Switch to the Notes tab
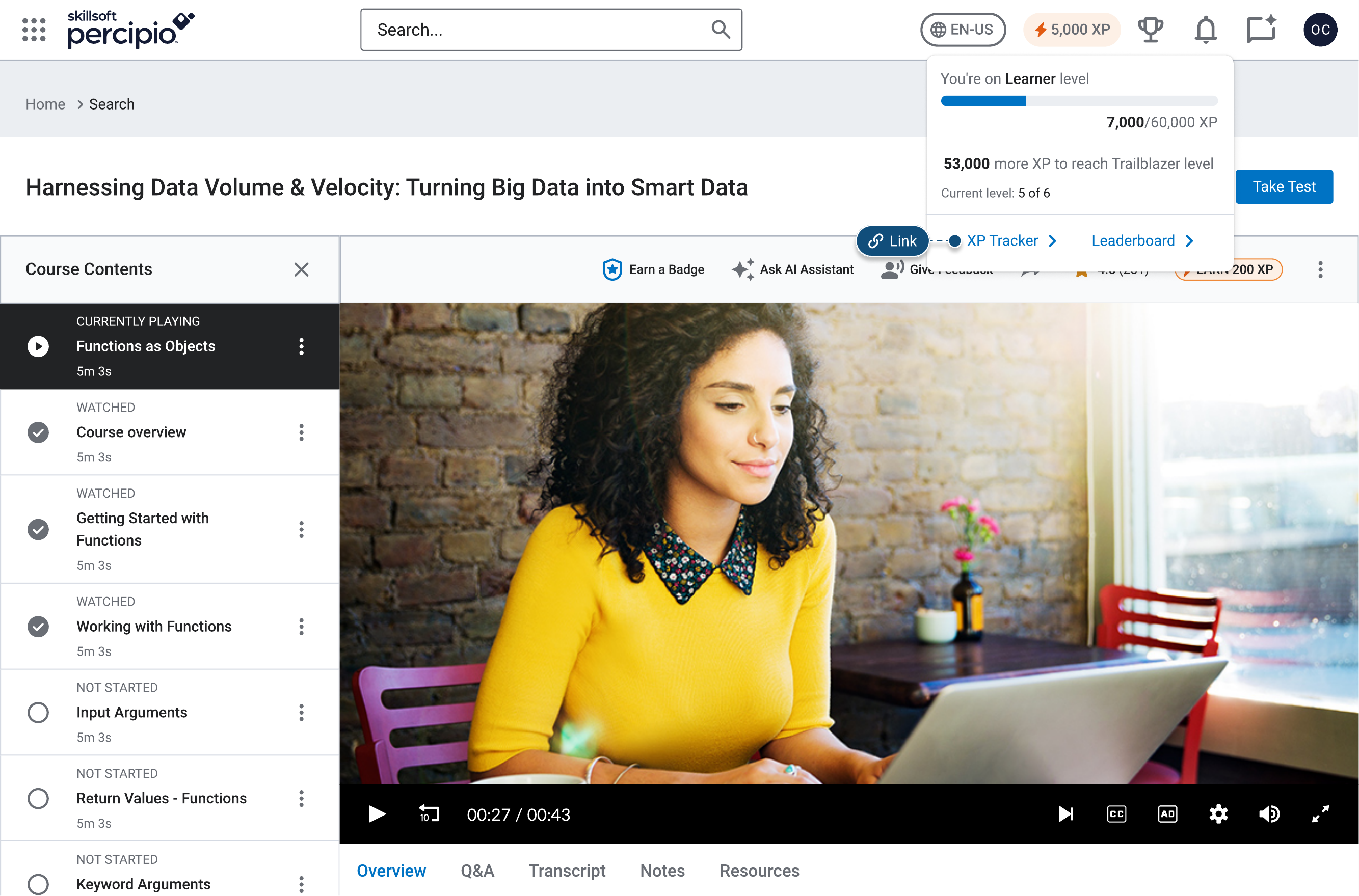Image resolution: width=1359 pixels, height=896 pixels. (x=662, y=871)
